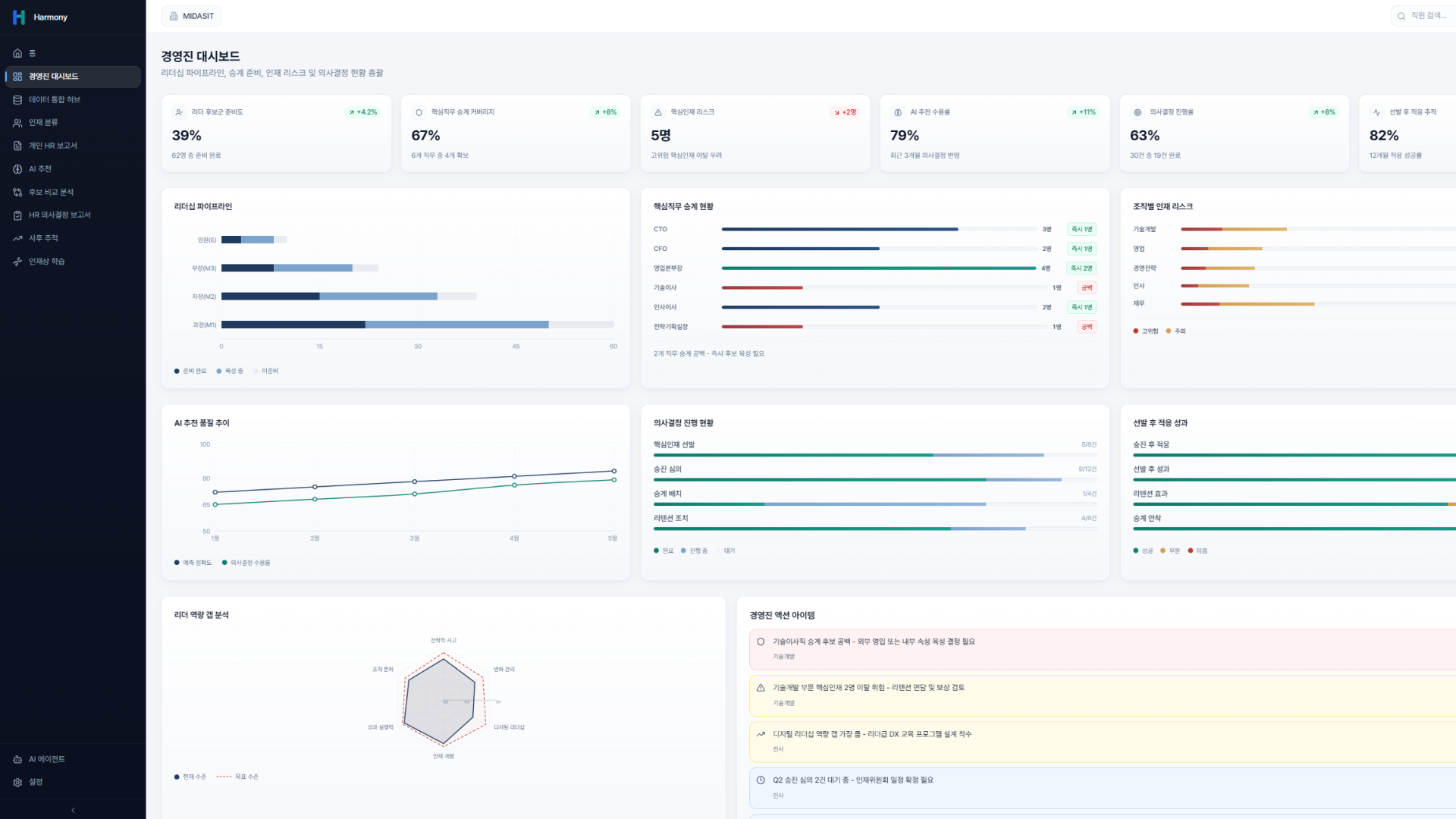The image size is (1456, 819).
Task: Click the 인재 분류 people icon
Action: point(17,123)
